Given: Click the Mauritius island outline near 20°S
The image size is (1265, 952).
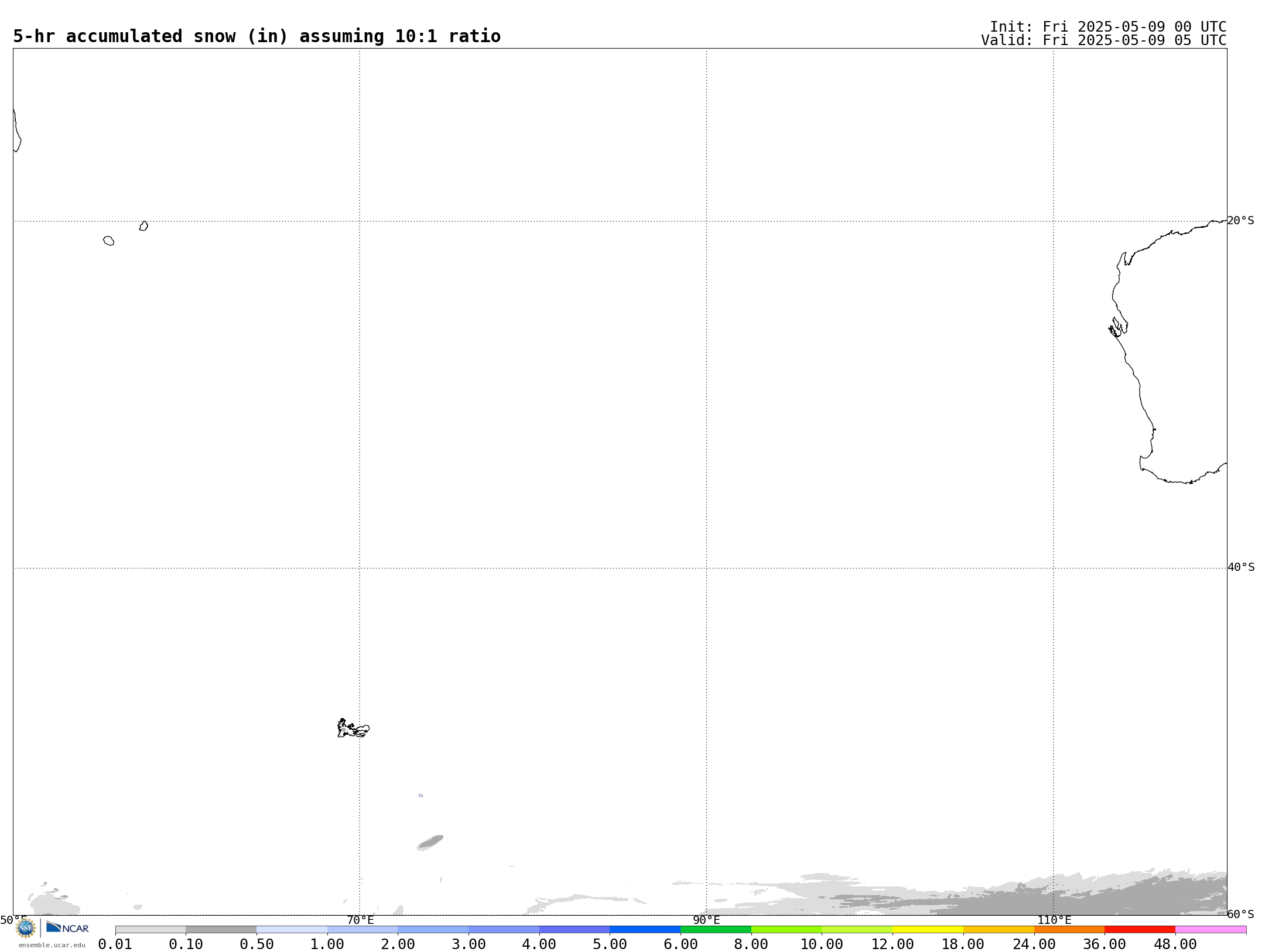Looking at the screenshot, I should click(x=143, y=226).
